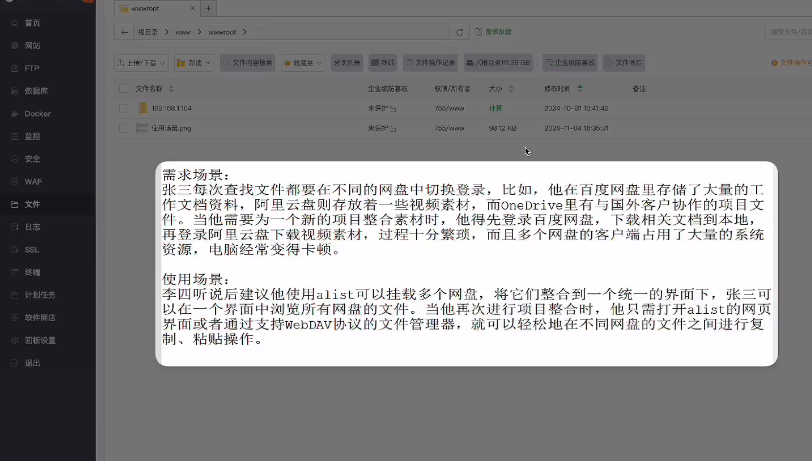
Task: Click the 企业级防篡改 column header
Action: (388, 89)
